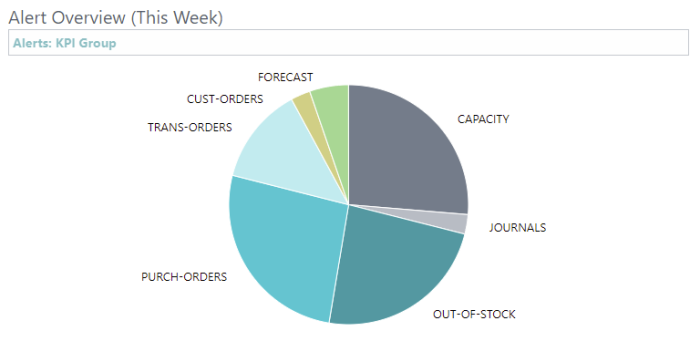Click the Alert Overview (This Week) heading
Screen dimensions: 700x362
click(116, 18)
